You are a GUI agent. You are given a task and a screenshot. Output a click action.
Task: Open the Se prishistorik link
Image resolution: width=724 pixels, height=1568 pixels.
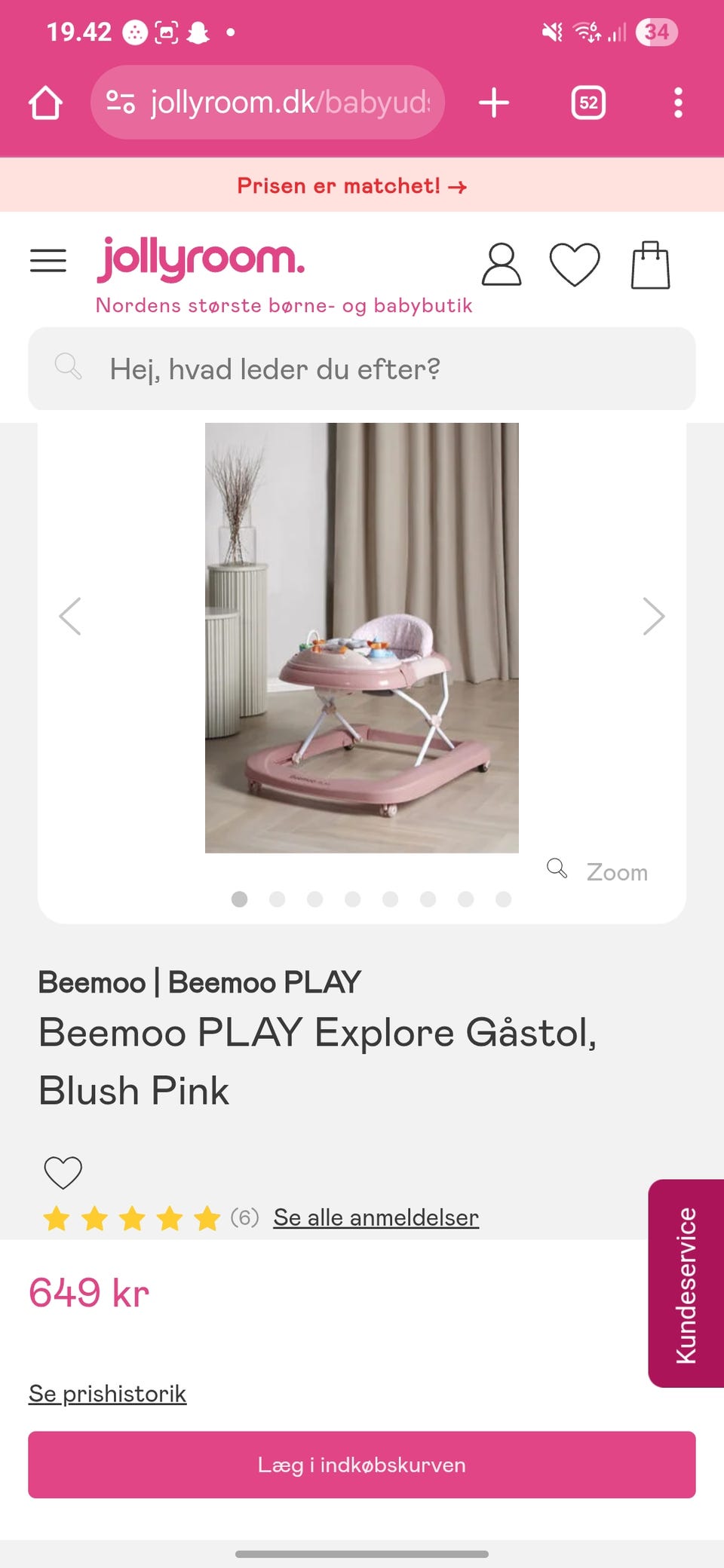107,1394
